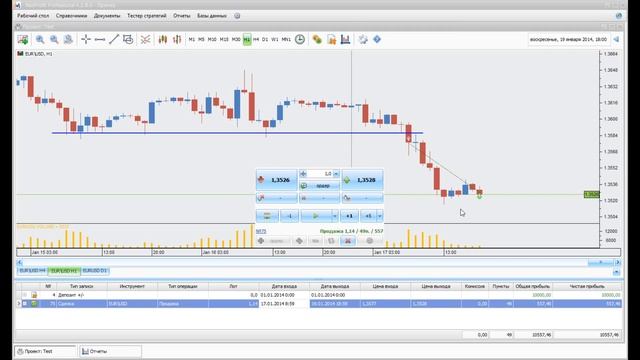
Task: Expand the selected trade row arrow
Action: tap(18, 304)
